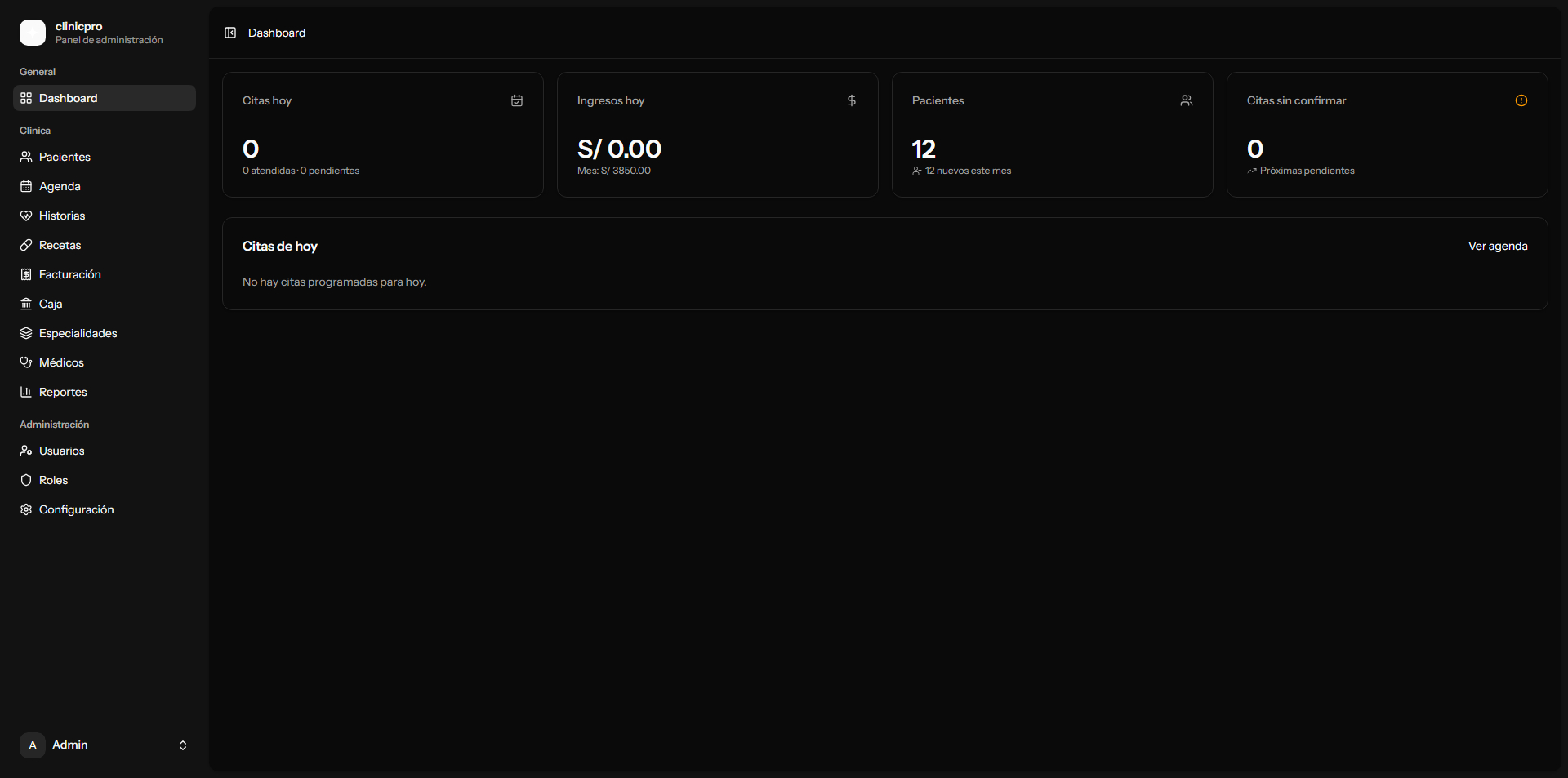Click the dollar icon on Ingresos hoy card

[852, 100]
